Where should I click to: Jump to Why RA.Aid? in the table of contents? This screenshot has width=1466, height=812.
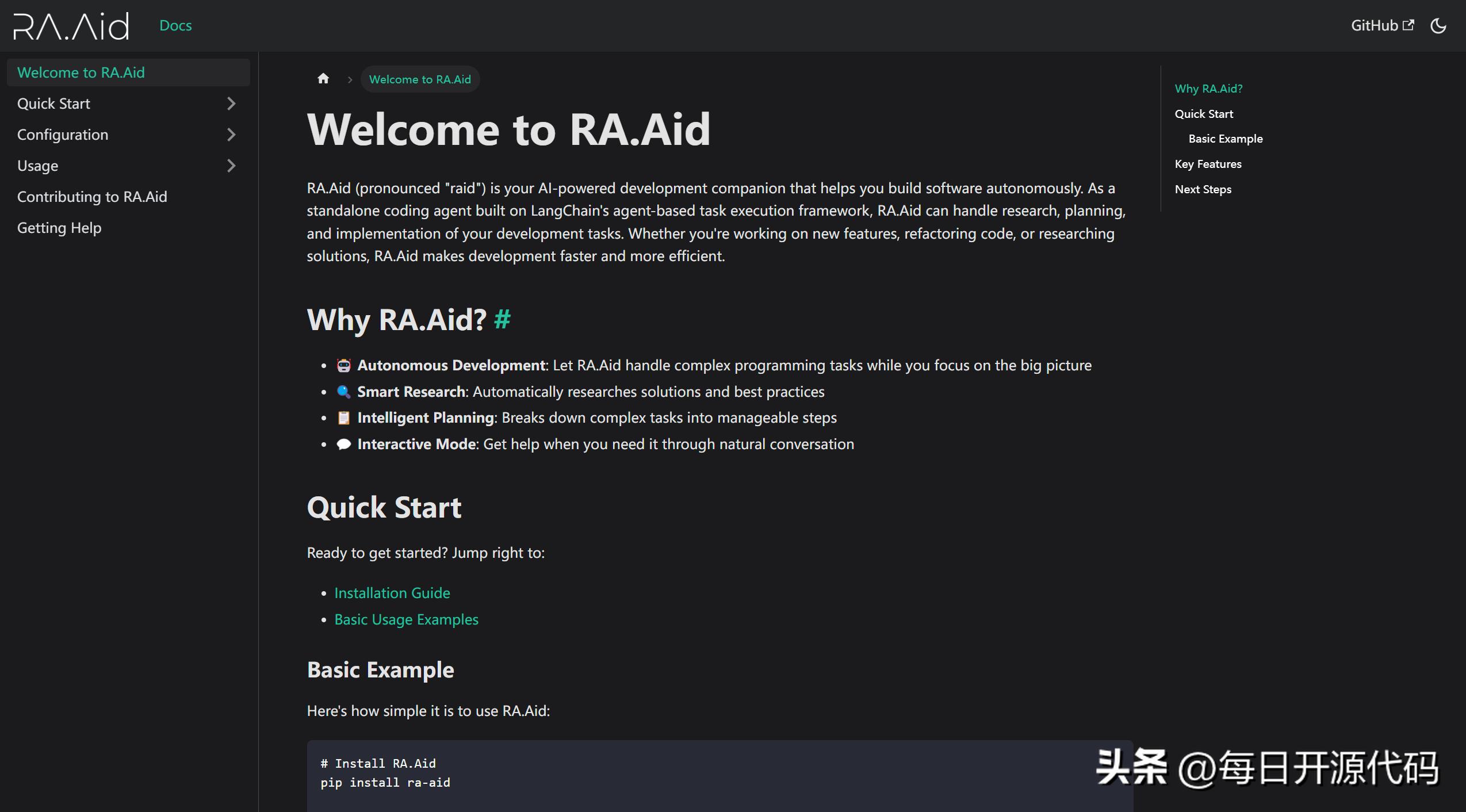point(1208,89)
